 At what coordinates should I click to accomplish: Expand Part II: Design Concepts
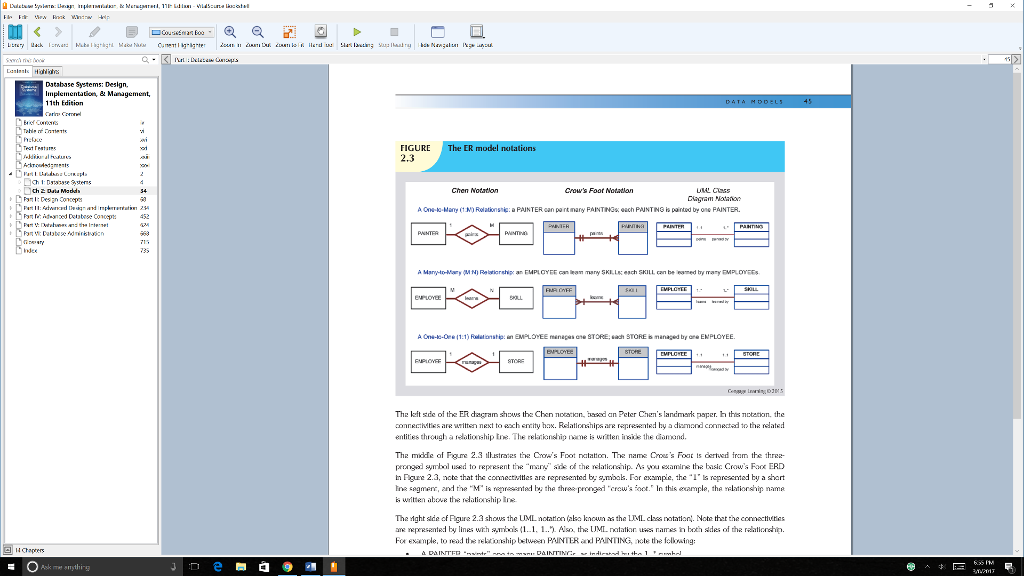click(10, 201)
